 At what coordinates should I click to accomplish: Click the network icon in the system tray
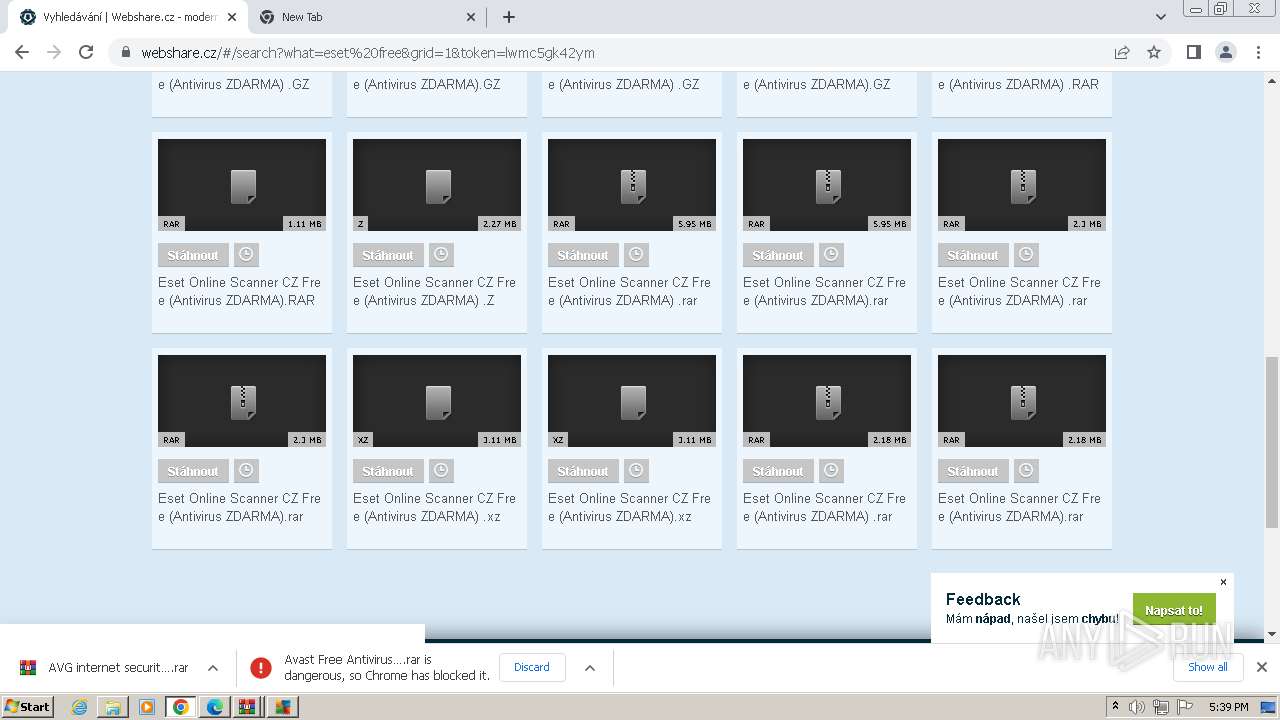pos(1161,707)
